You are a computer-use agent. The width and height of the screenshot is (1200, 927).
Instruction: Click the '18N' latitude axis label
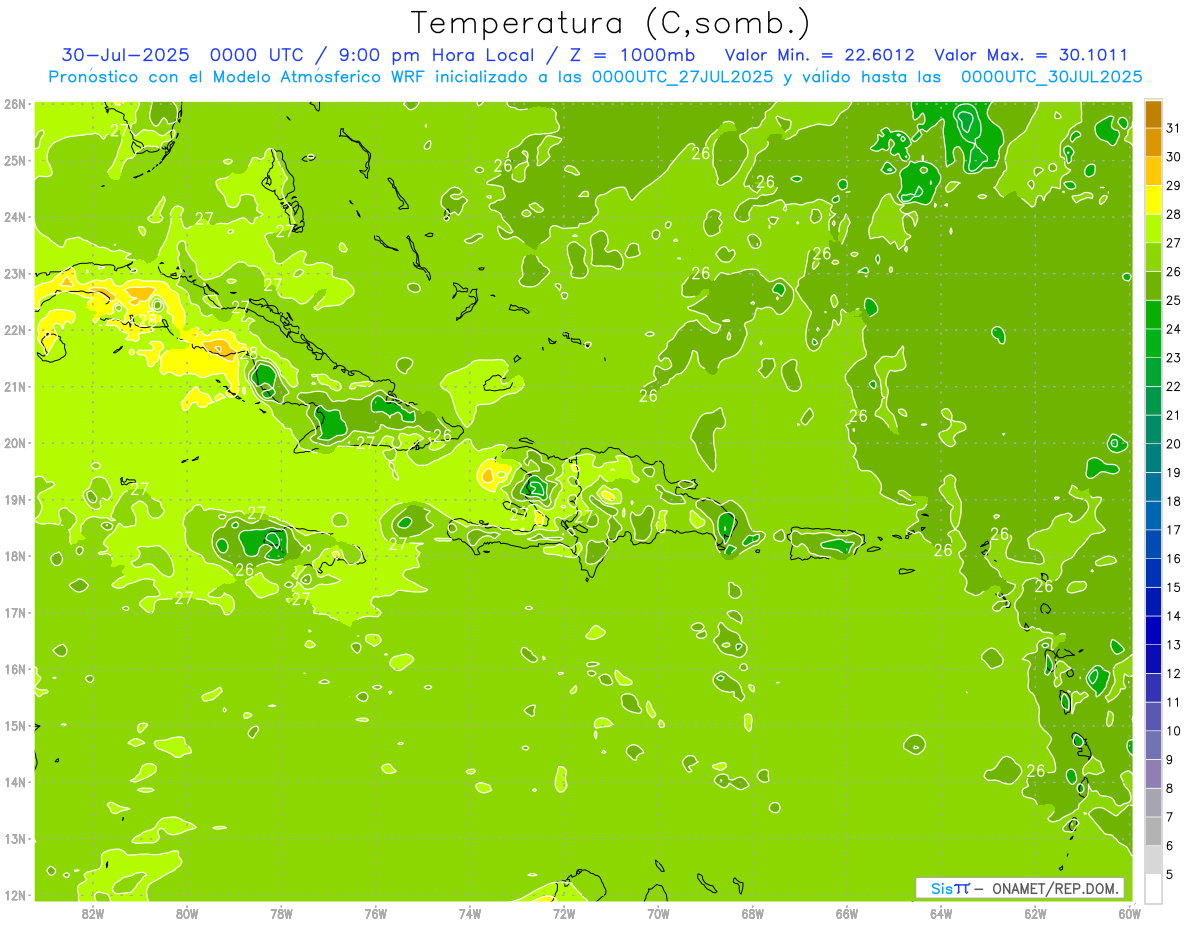point(16,556)
